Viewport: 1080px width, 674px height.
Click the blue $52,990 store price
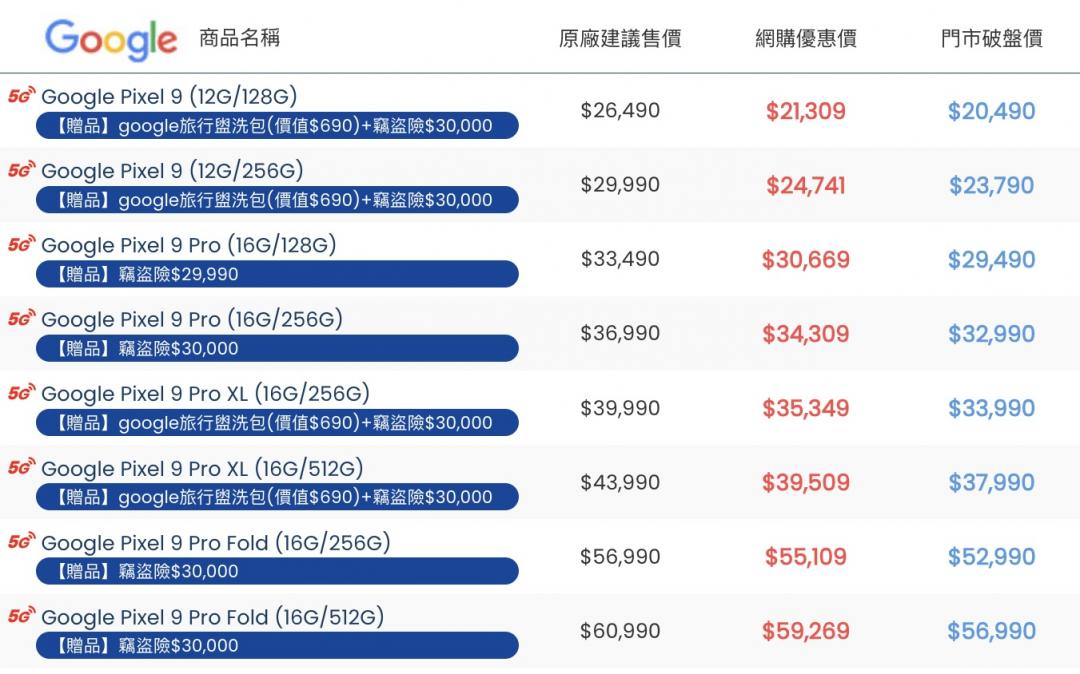(x=991, y=557)
